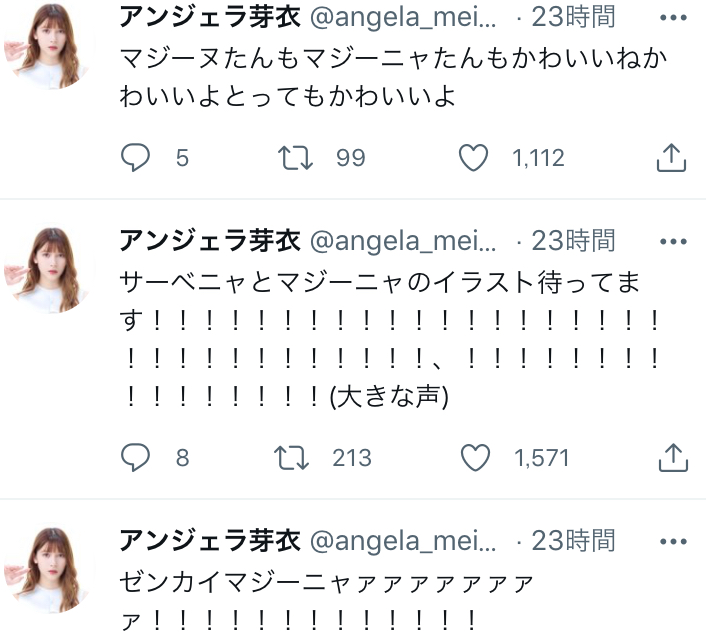The height and width of the screenshot is (632, 706).
Task: Open the tweet mentioning イラスト待ってます
Action: [389, 339]
